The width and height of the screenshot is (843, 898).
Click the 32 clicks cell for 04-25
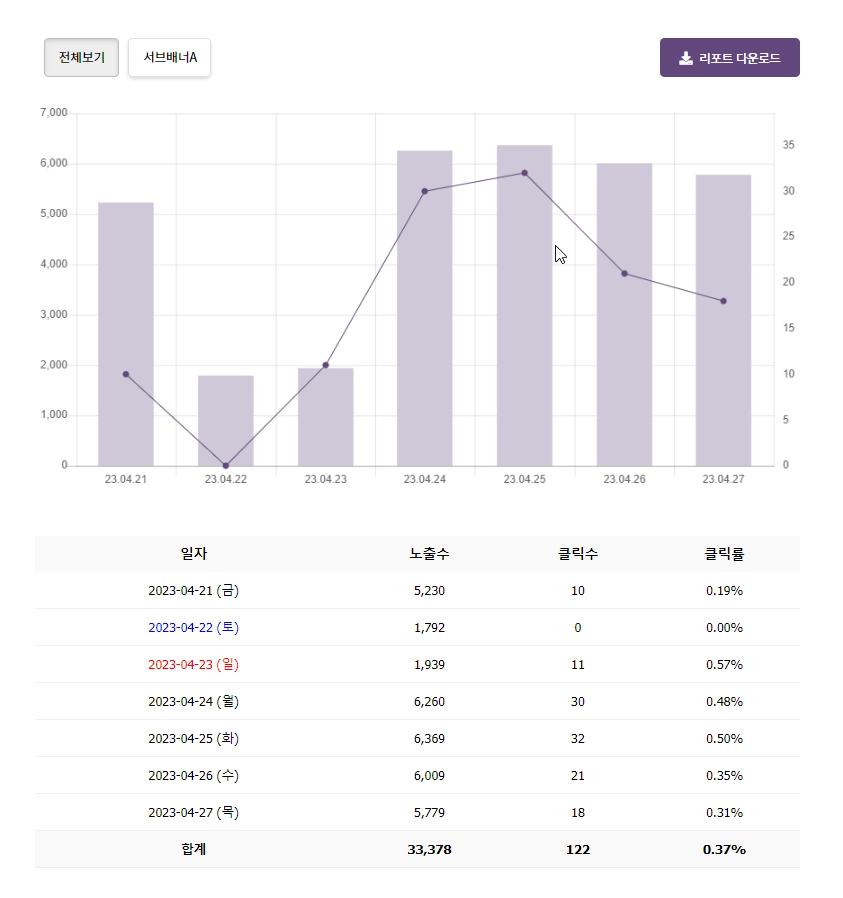578,739
